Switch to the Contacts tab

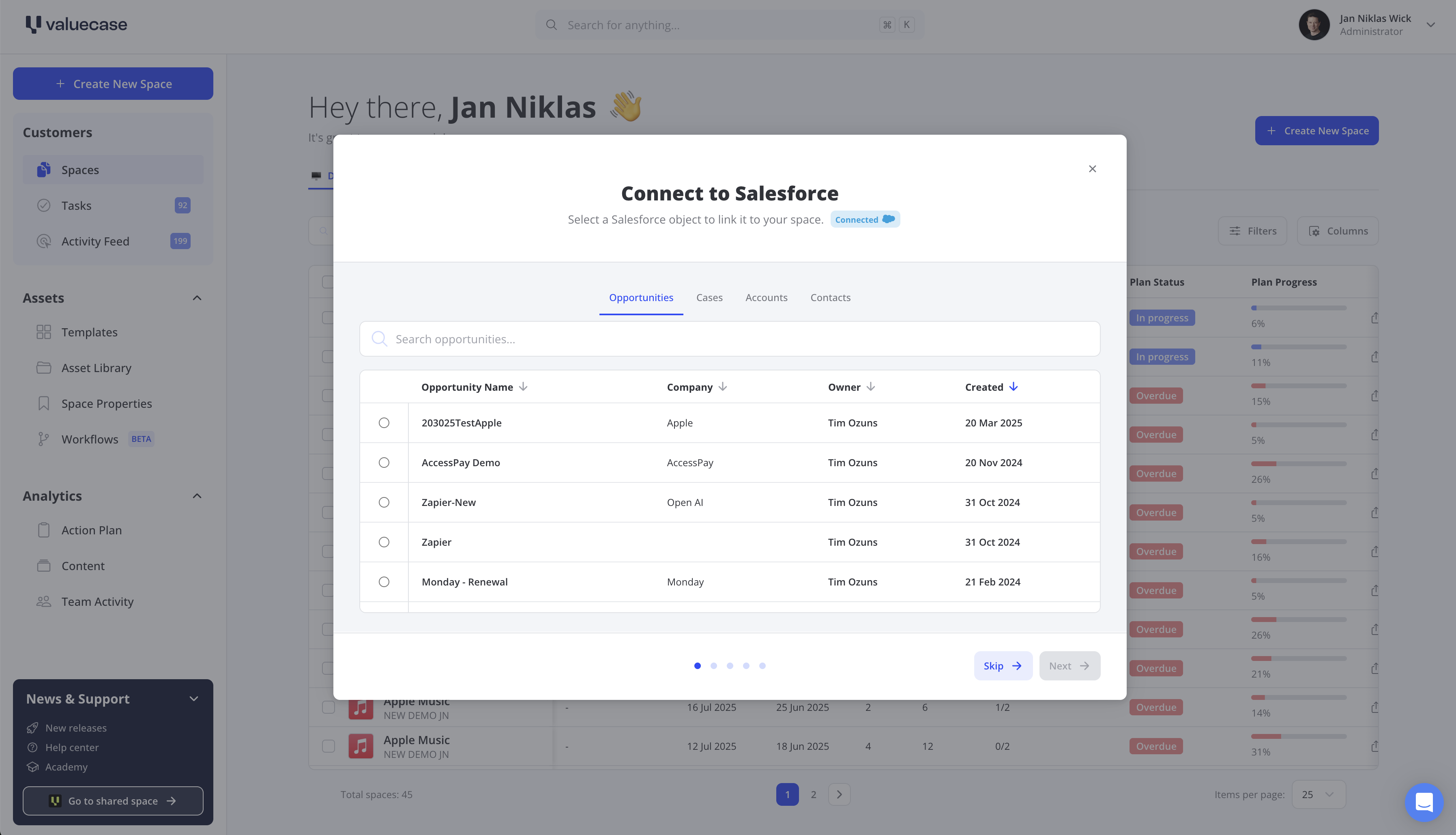coord(830,298)
